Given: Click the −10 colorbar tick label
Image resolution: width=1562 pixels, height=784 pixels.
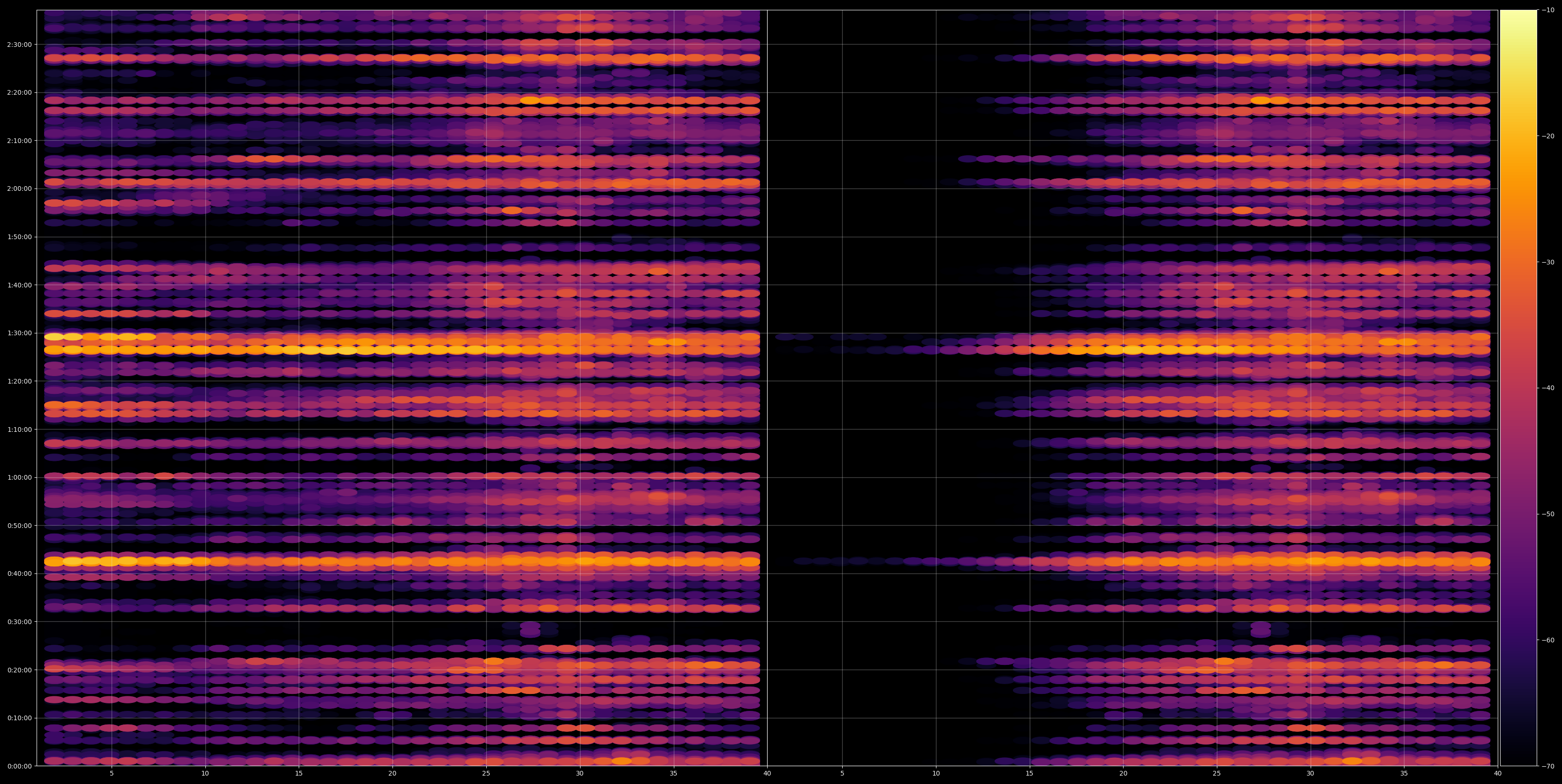Looking at the screenshot, I should (1548, 10).
